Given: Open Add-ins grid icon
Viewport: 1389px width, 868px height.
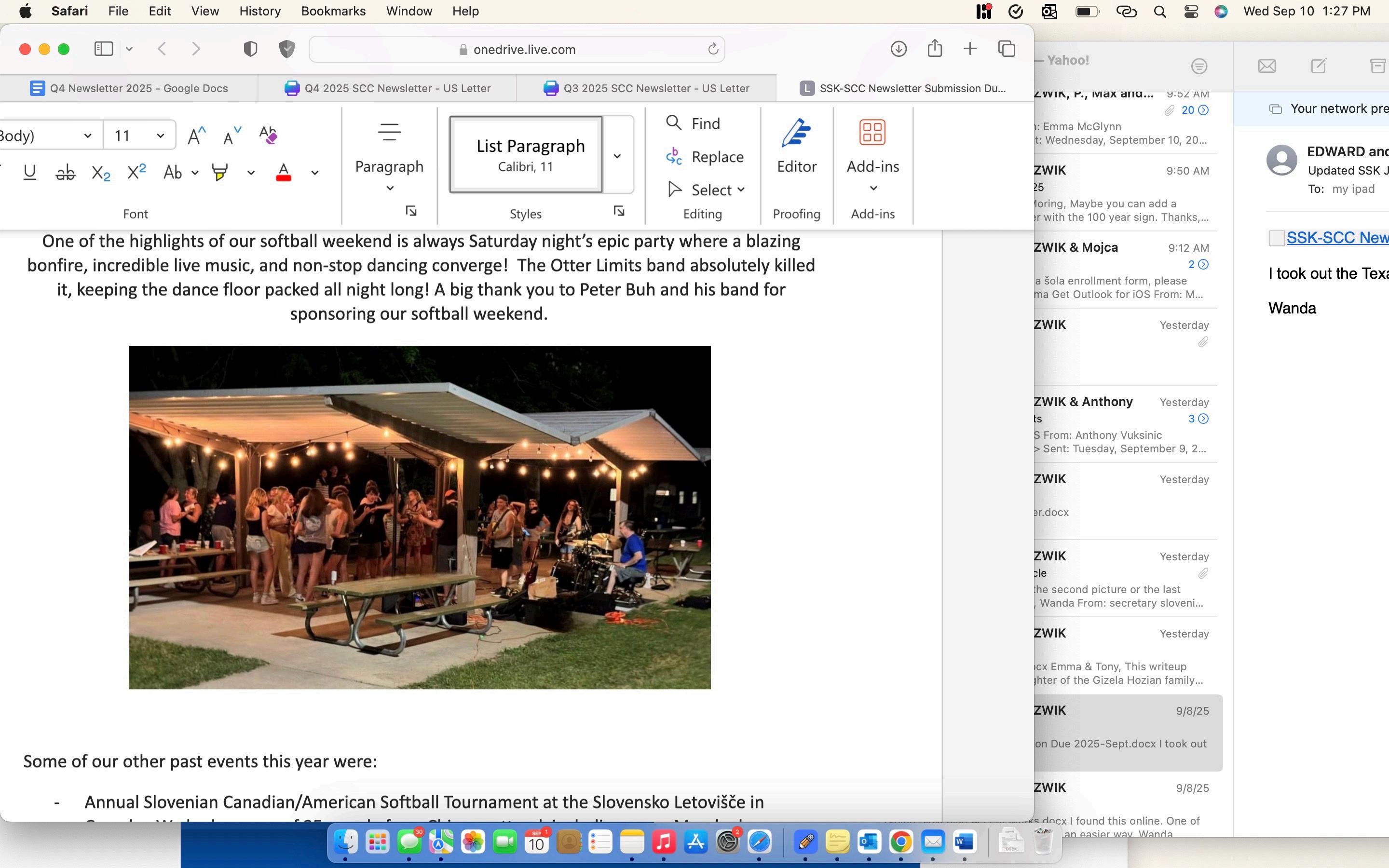Looking at the screenshot, I should [x=872, y=133].
